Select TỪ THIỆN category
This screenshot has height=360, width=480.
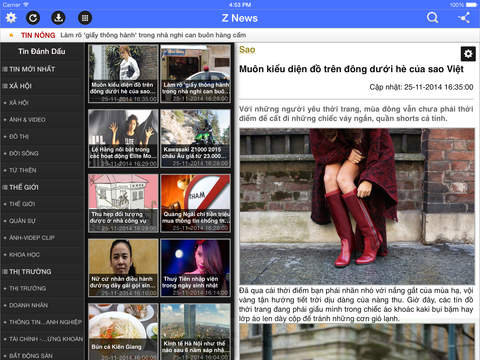click(42, 170)
